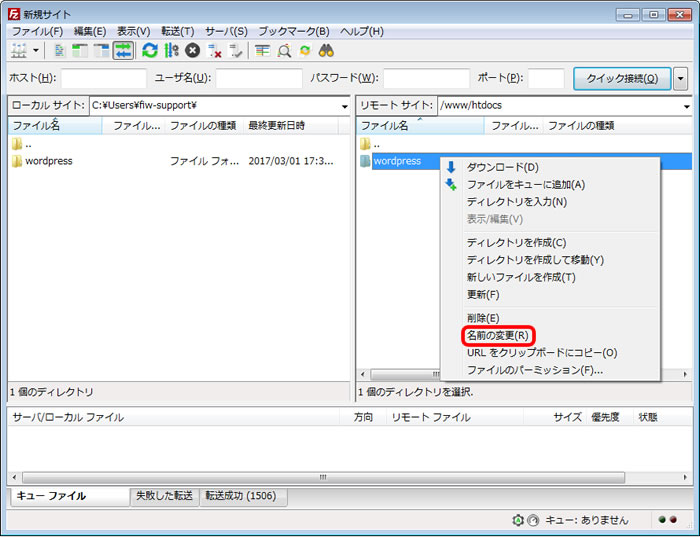Click the local parent '..' folder icon

click(17, 144)
